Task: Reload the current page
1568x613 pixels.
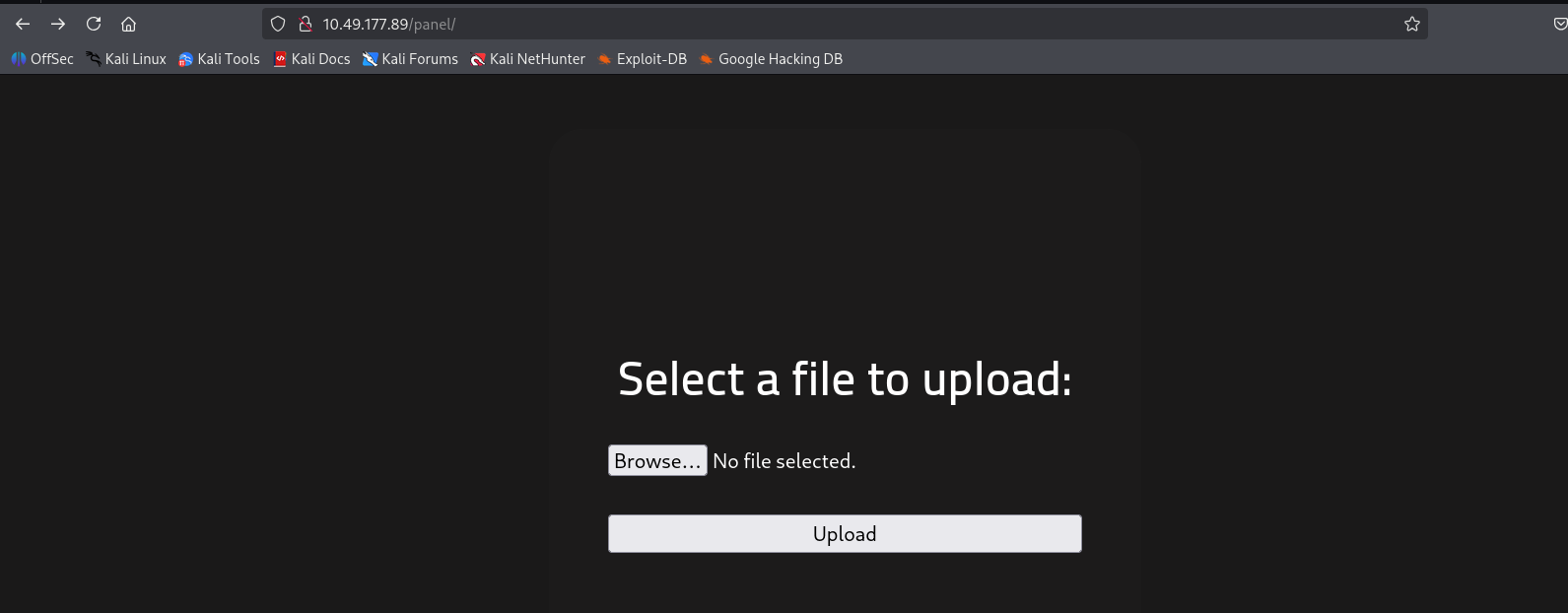Action: tap(94, 24)
